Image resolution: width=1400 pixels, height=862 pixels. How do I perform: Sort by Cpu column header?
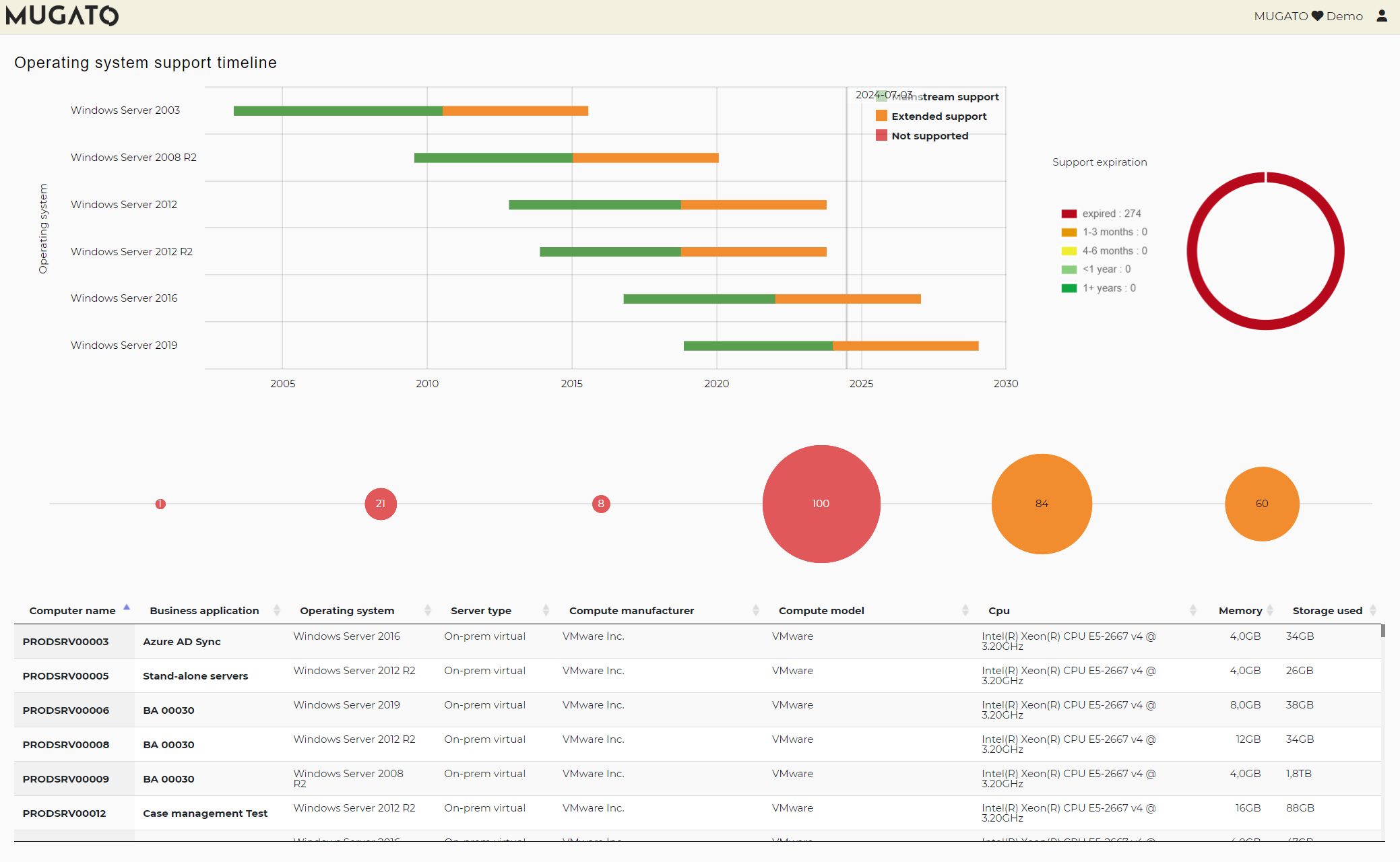pyautogui.click(x=999, y=611)
